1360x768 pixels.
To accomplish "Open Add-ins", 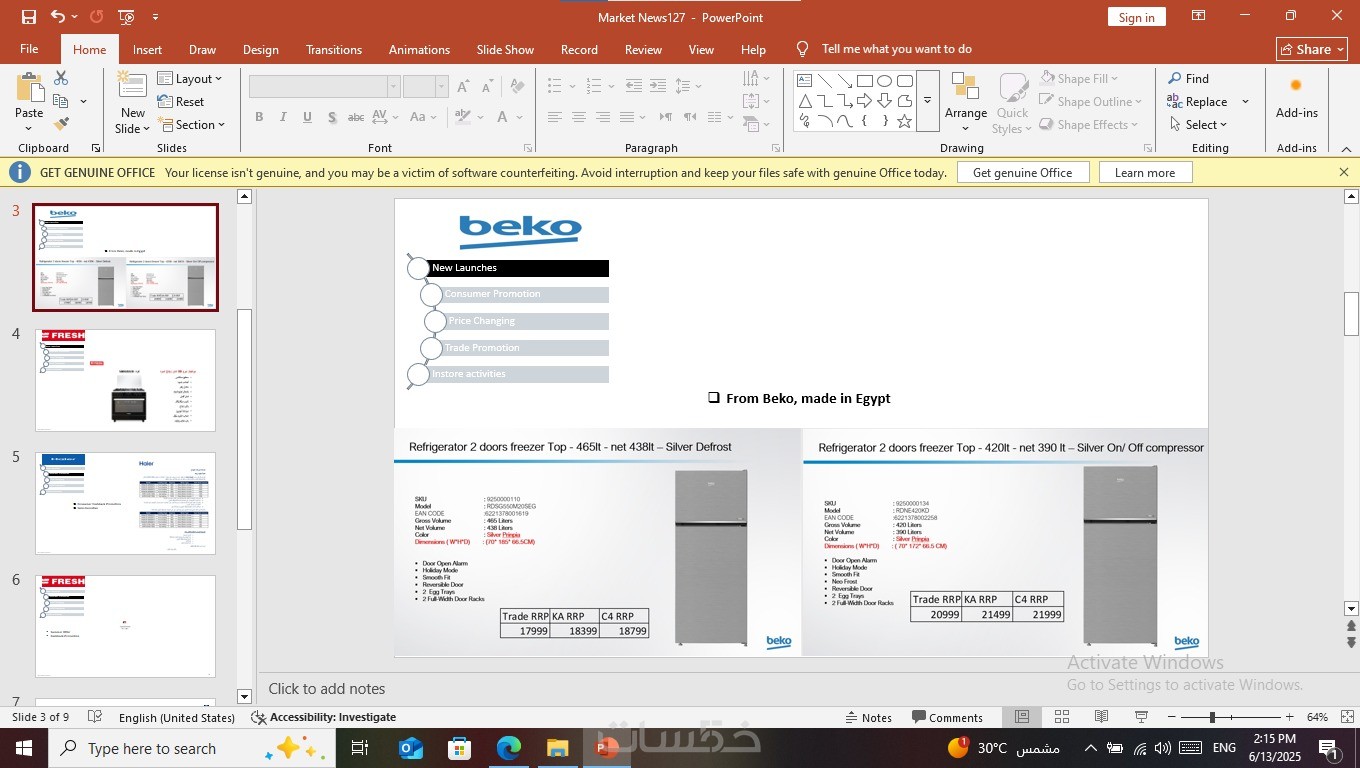I will (1296, 98).
